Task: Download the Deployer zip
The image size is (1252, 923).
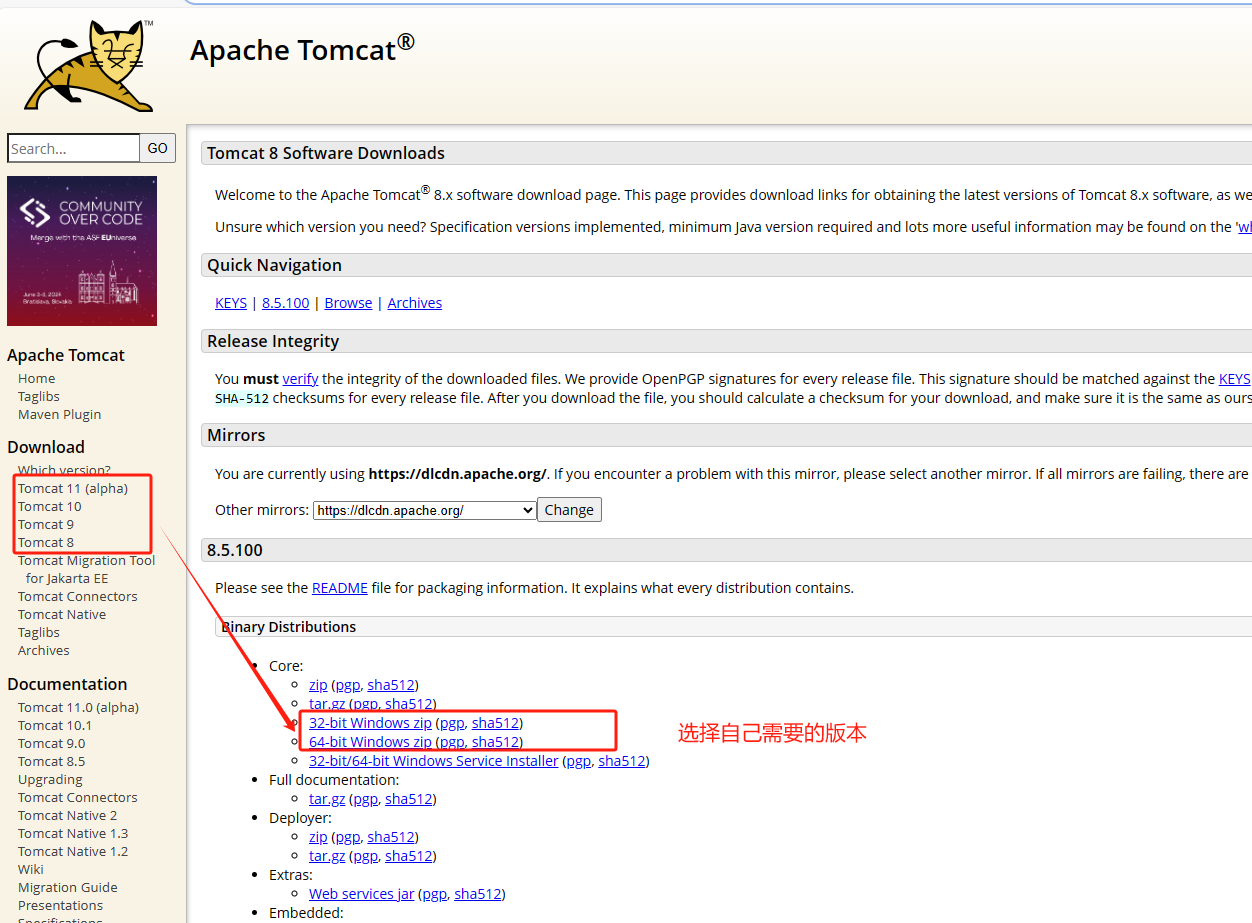Action: [x=318, y=837]
